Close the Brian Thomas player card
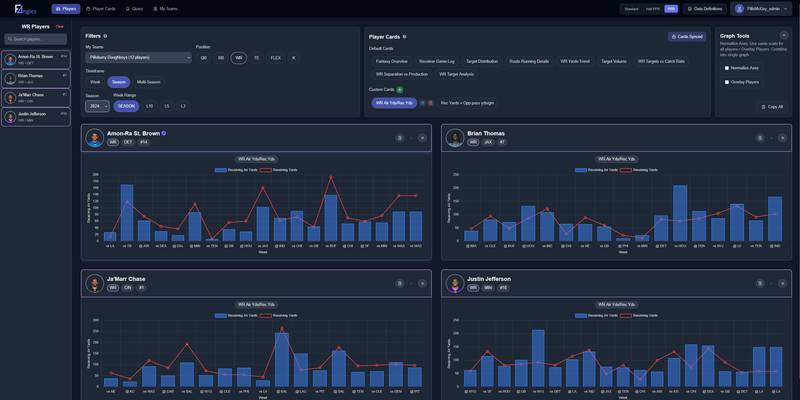The width and height of the screenshot is (800, 400). (x=782, y=138)
